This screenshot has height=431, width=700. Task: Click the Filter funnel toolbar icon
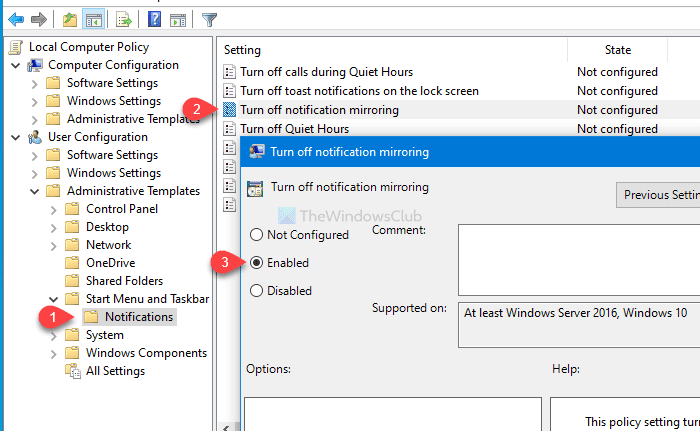209,18
